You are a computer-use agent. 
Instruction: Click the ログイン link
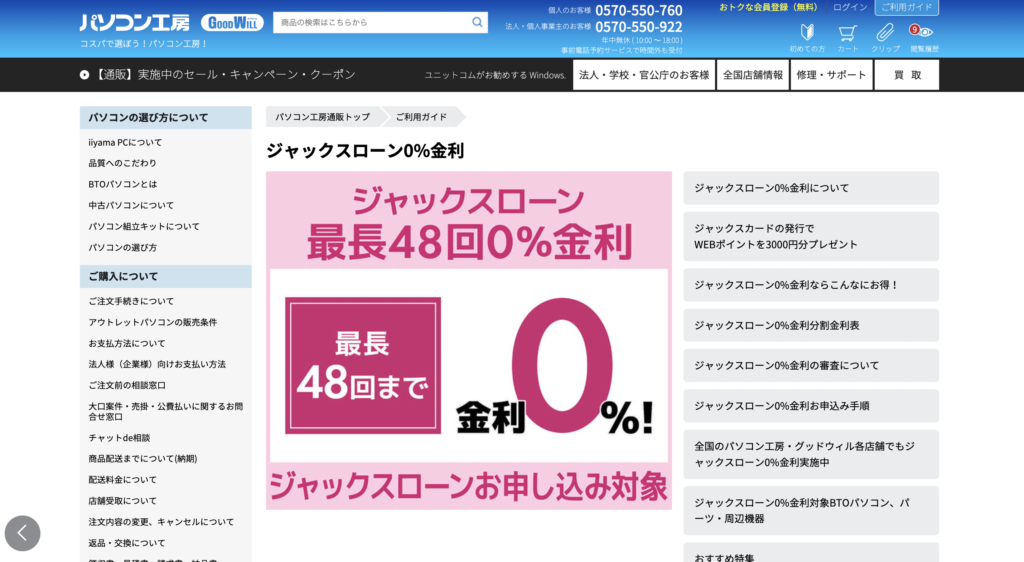(x=850, y=7)
